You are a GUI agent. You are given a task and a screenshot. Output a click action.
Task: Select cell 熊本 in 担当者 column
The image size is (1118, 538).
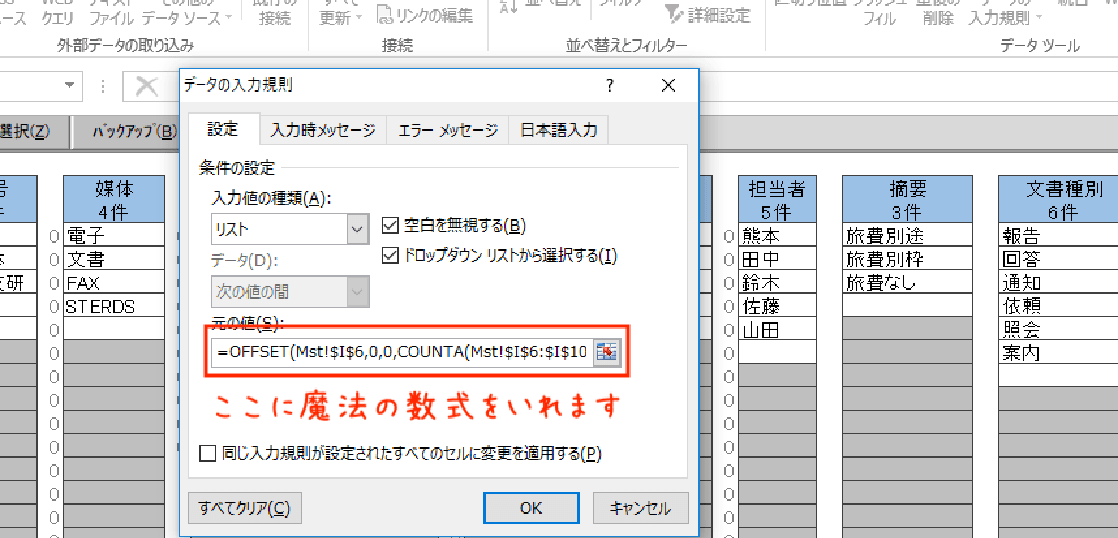[776, 234]
